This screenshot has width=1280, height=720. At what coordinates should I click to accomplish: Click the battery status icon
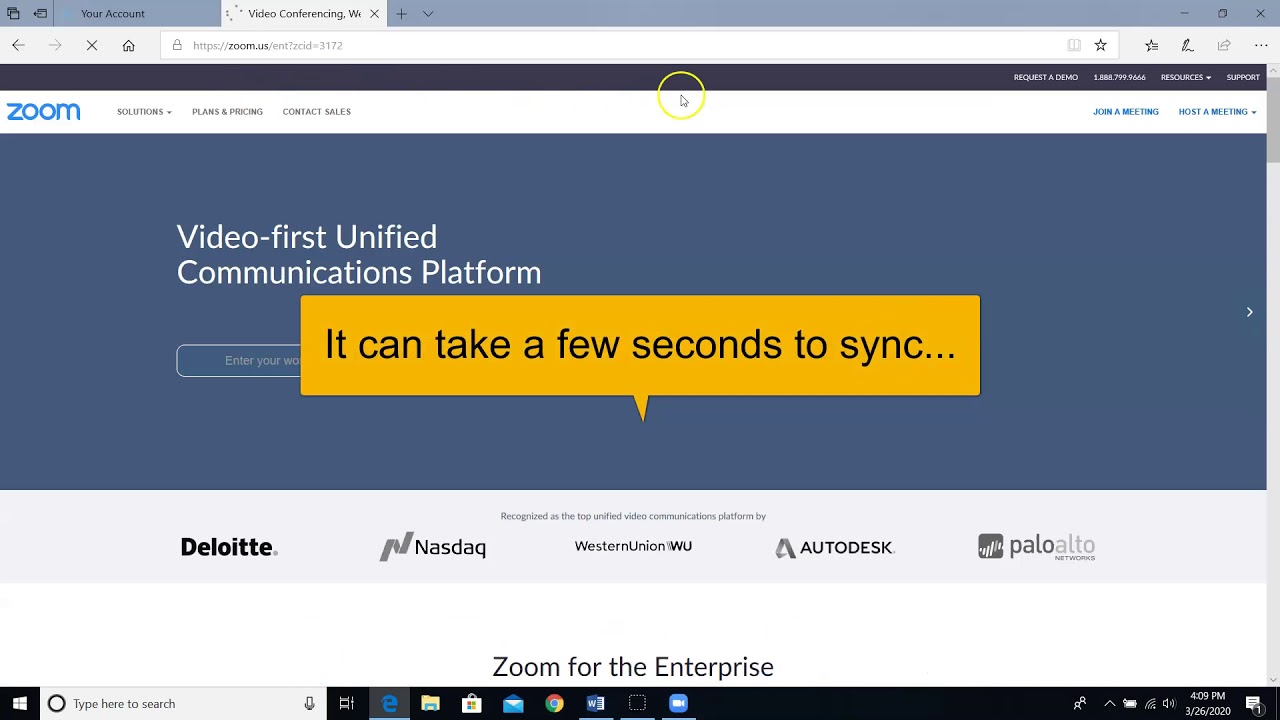click(1130, 704)
